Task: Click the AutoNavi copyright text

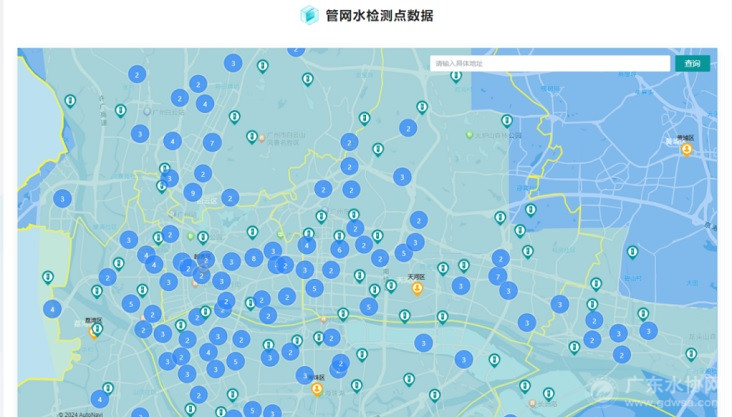Action: [x=82, y=413]
